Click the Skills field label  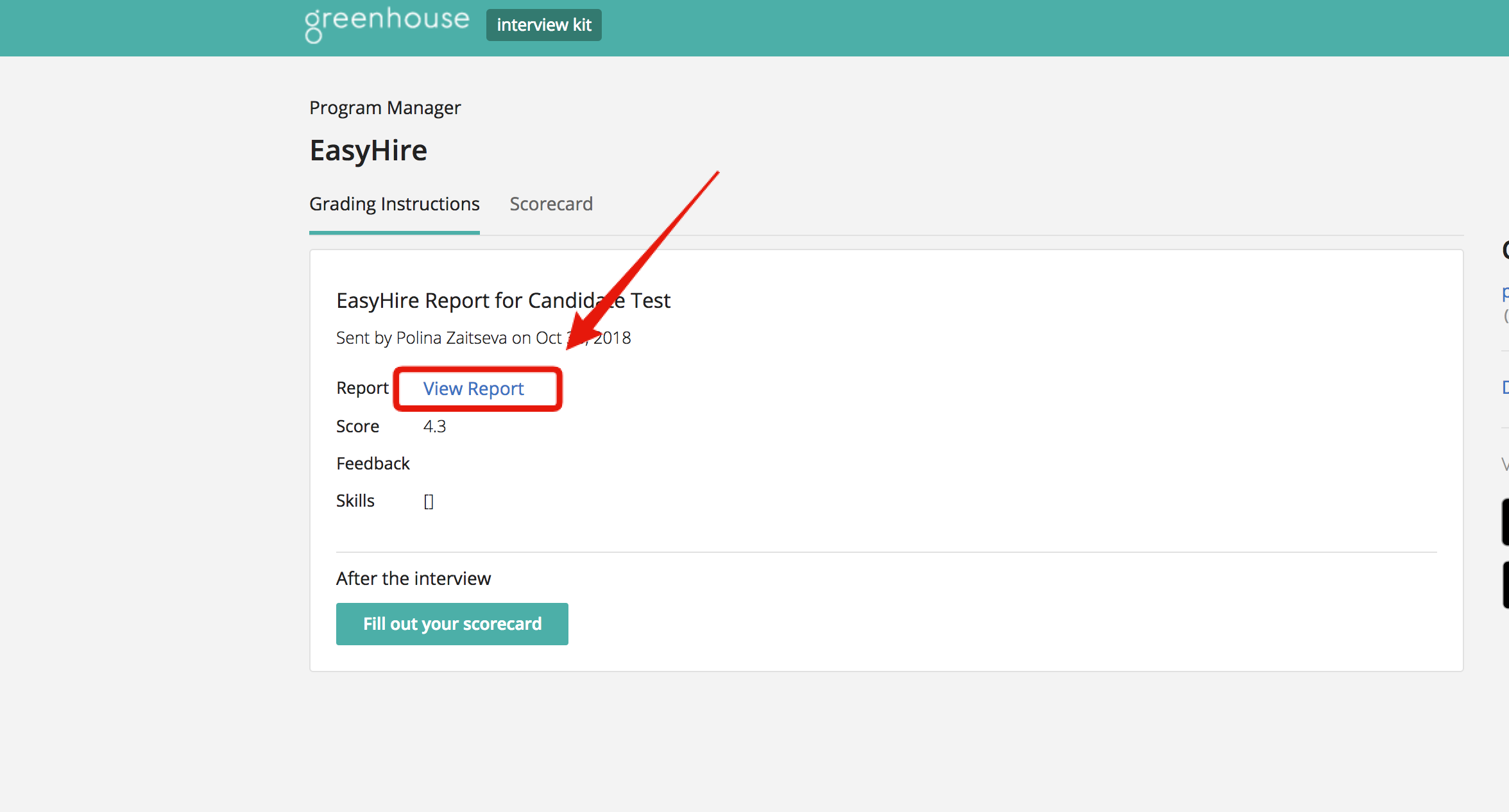click(355, 501)
